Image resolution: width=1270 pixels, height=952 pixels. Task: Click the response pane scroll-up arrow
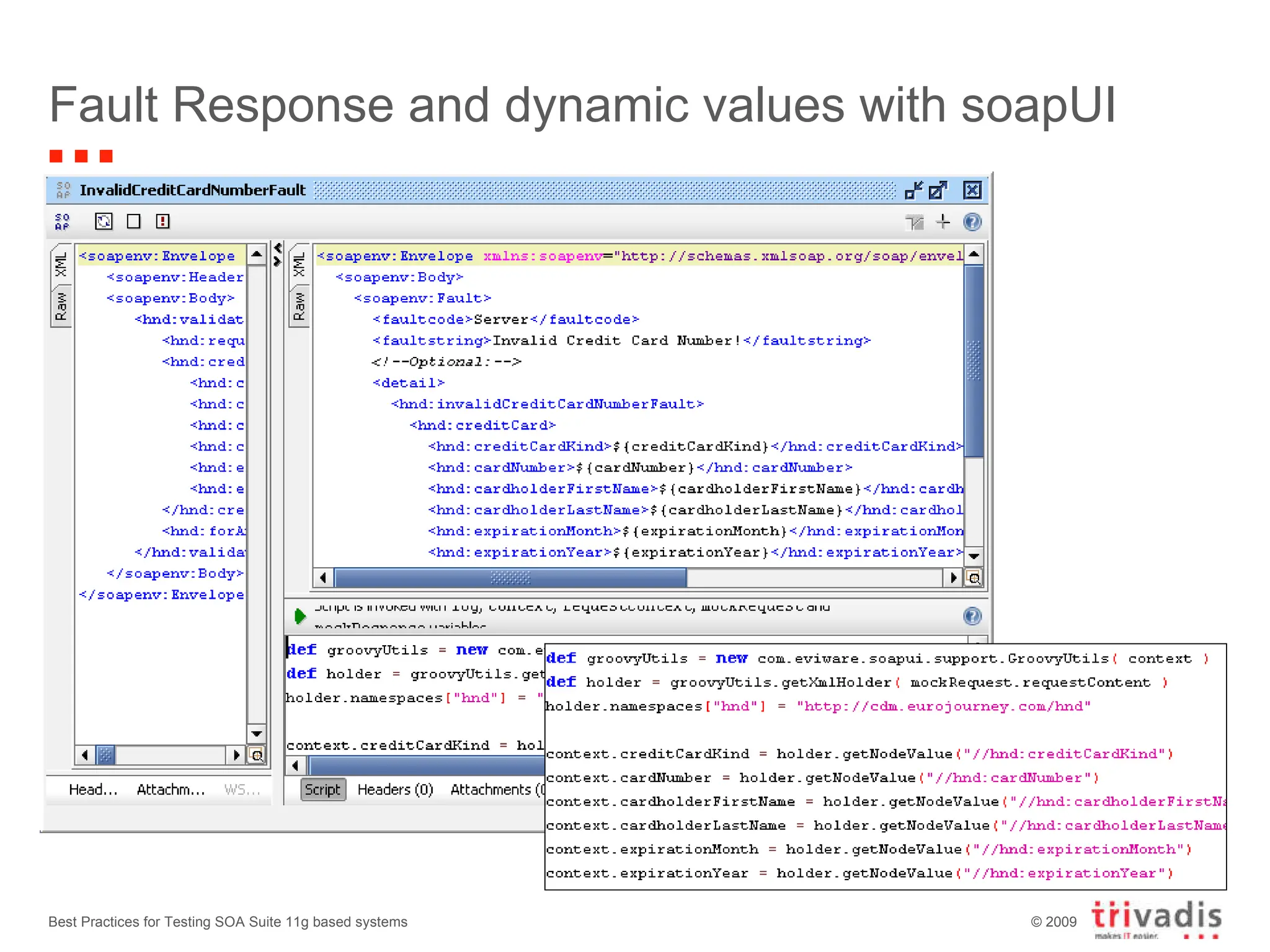click(974, 254)
